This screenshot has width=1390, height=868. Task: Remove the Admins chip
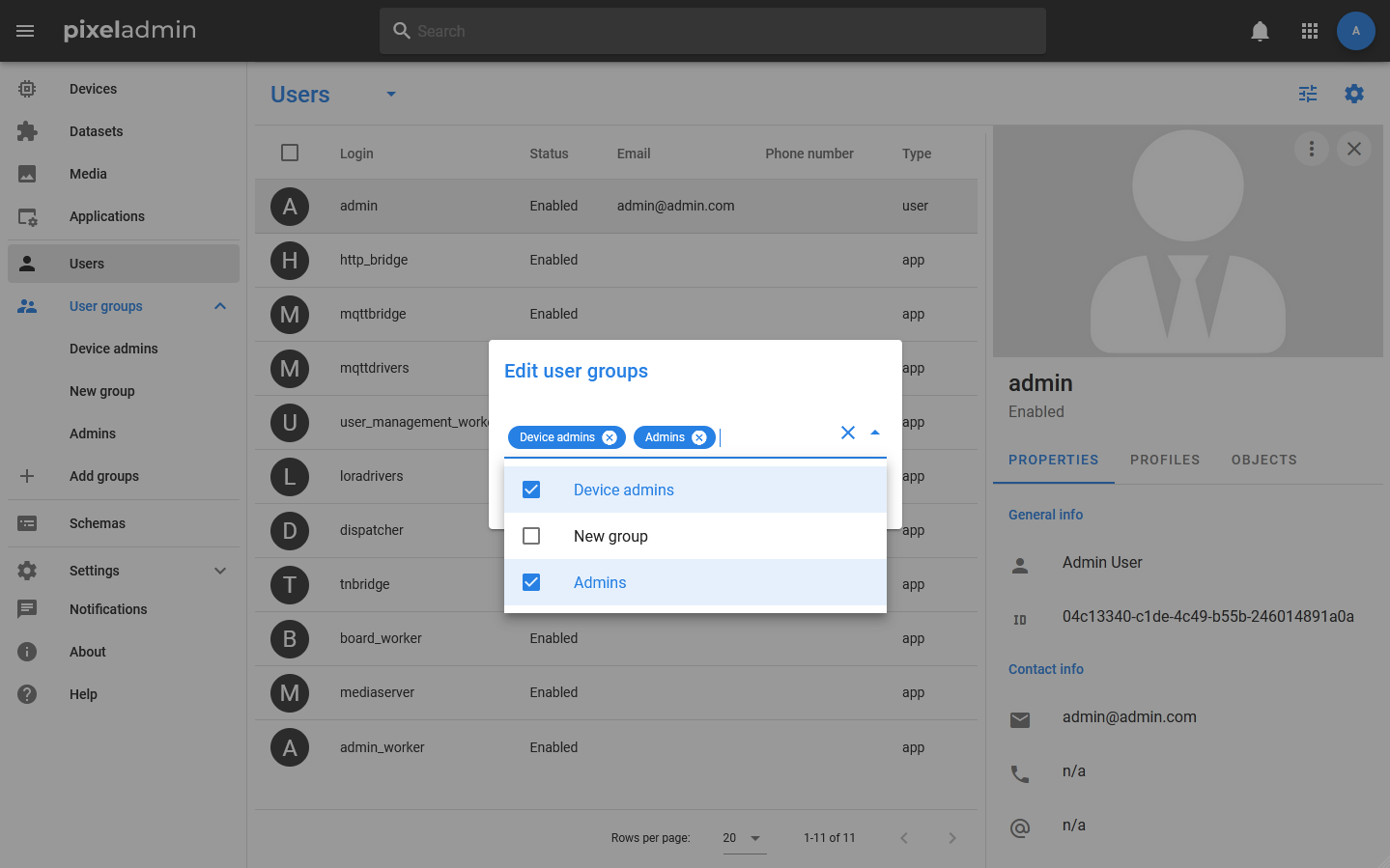tap(699, 437)
